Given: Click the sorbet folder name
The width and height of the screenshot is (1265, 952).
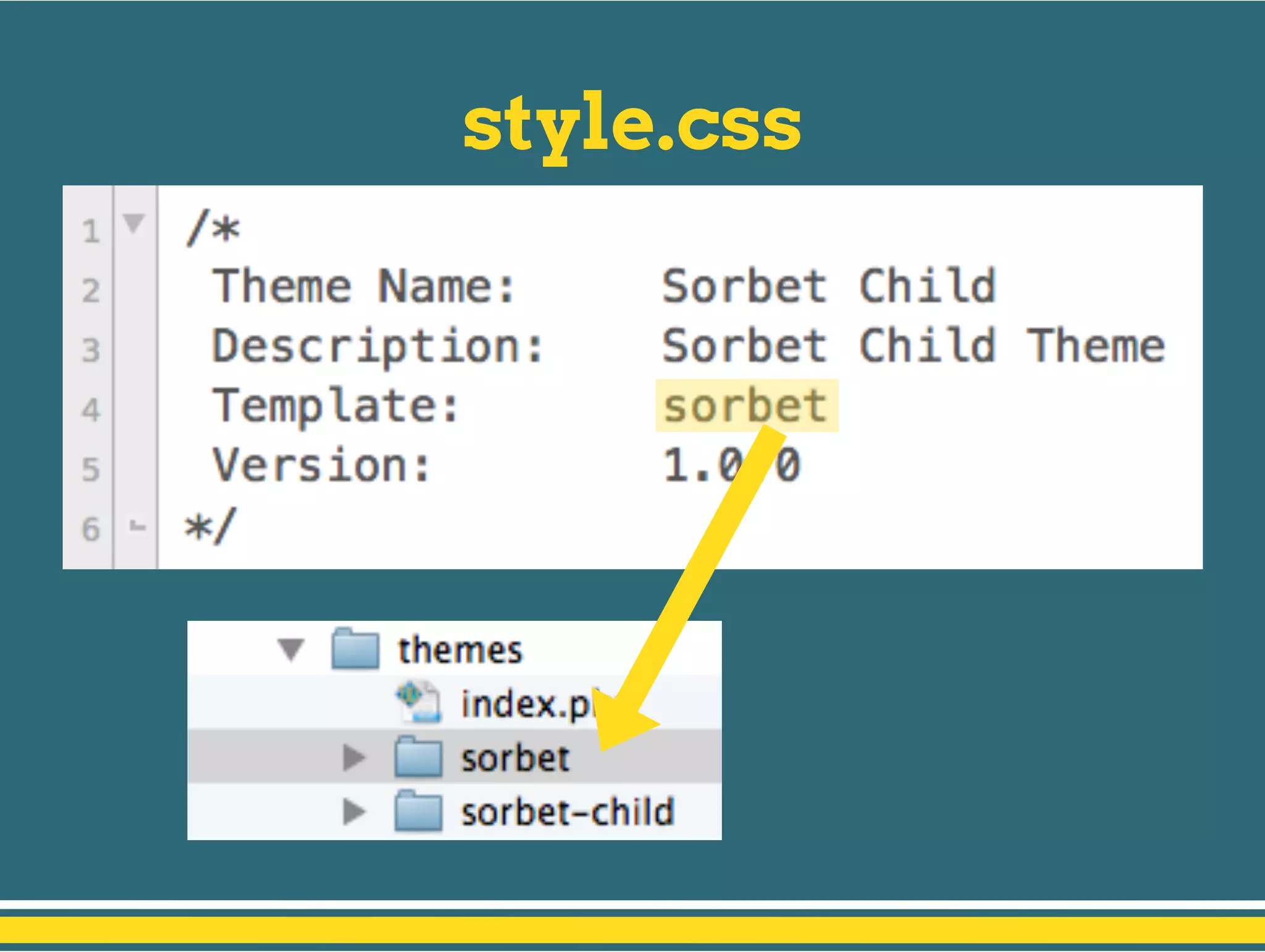Looking at the screenshot, I should pos(515,758).
